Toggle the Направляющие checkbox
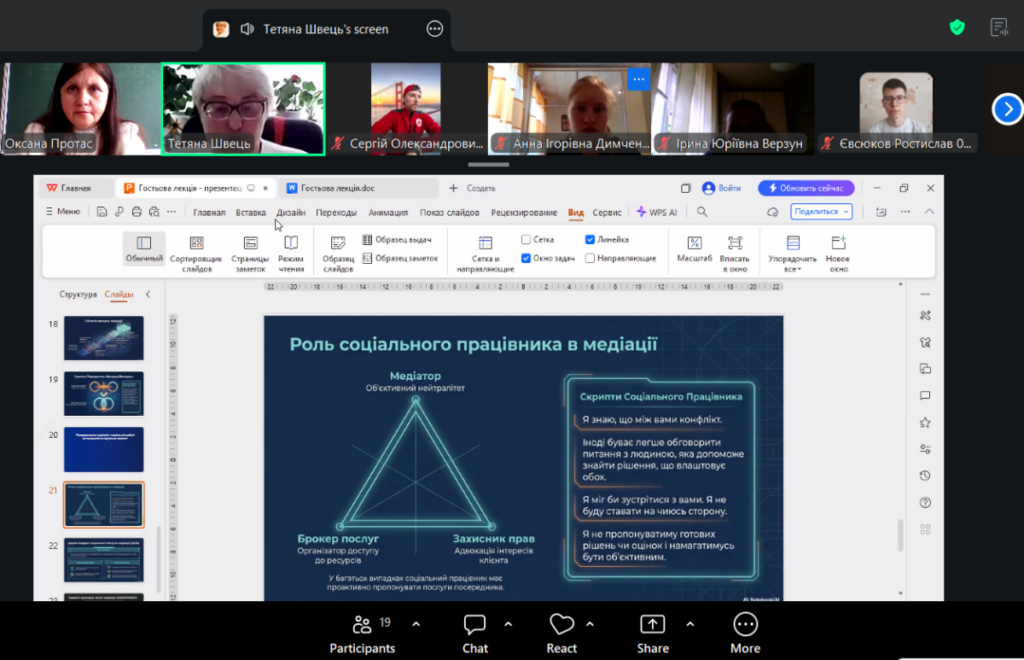The width and height of the screenshot is (1024, 660). pyautogui.click(x=590, y=258)
